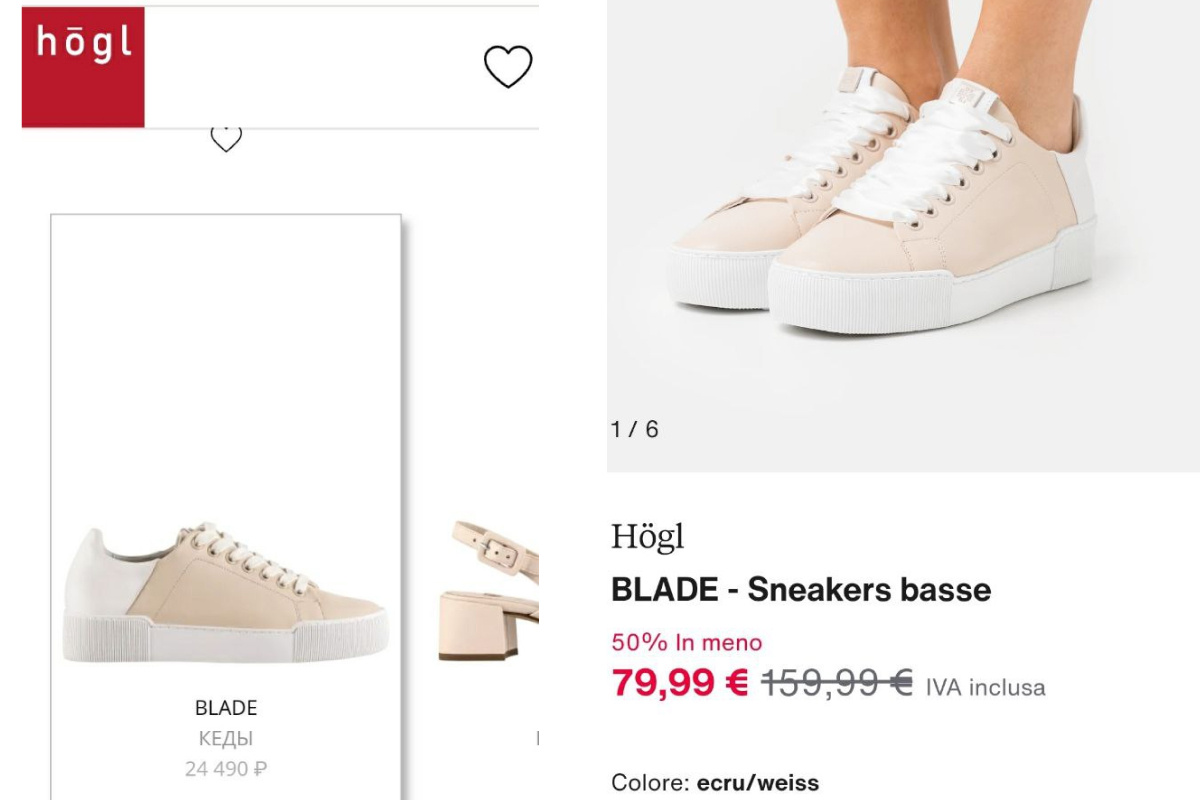
Task: Tap the small heart above the product card
Action: [x=226, y=138]
